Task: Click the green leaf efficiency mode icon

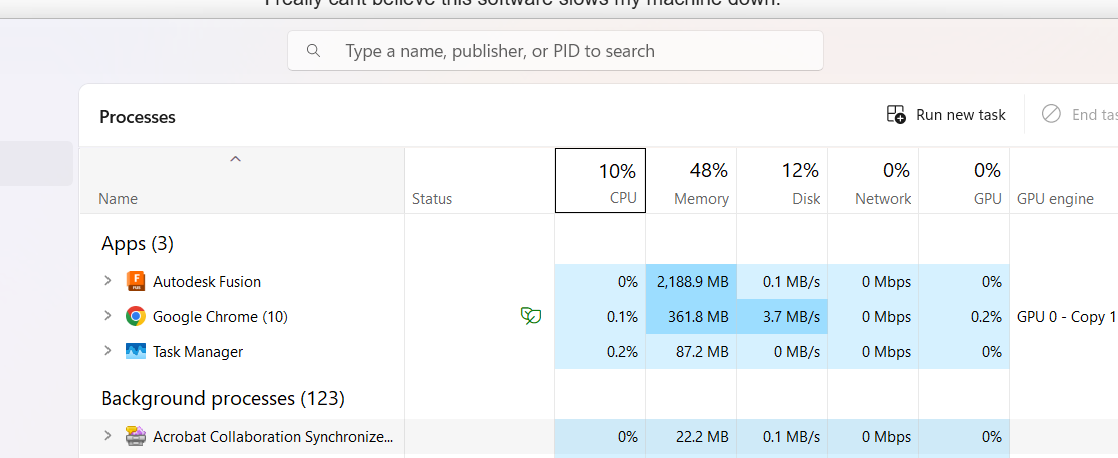Action: coord(531,316)
